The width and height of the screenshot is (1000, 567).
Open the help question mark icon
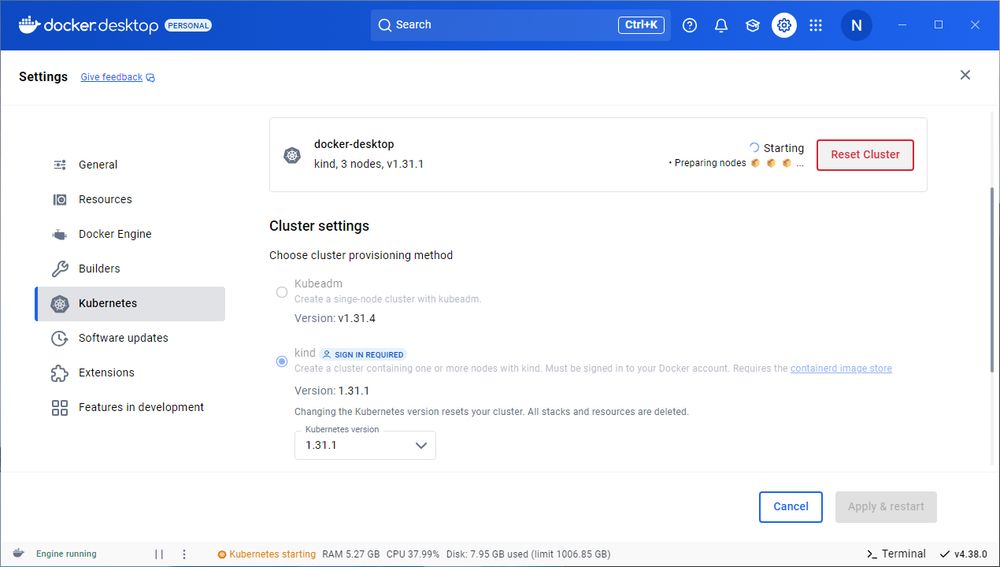click(689, 25)
